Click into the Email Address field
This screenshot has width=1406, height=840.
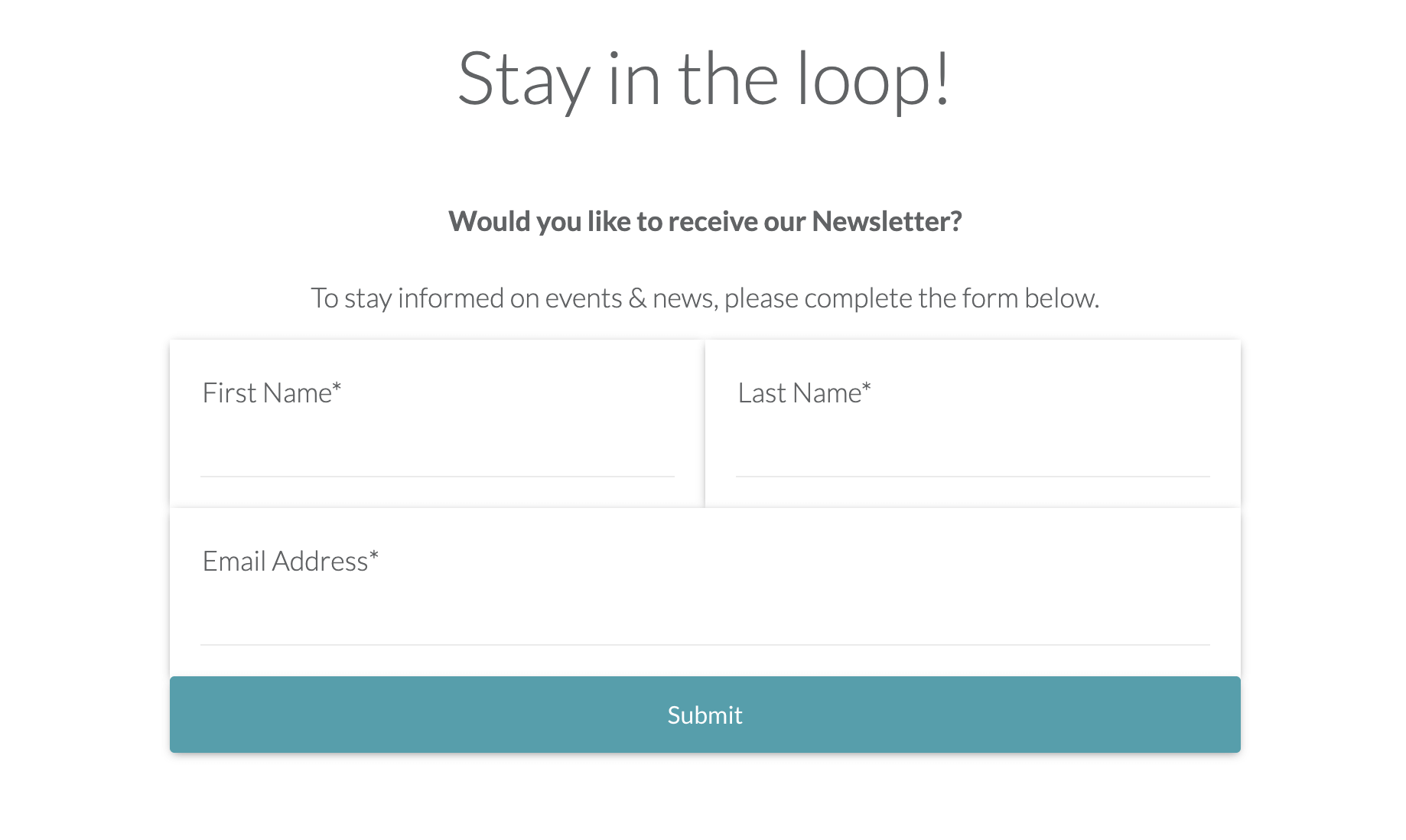point(705,620)
